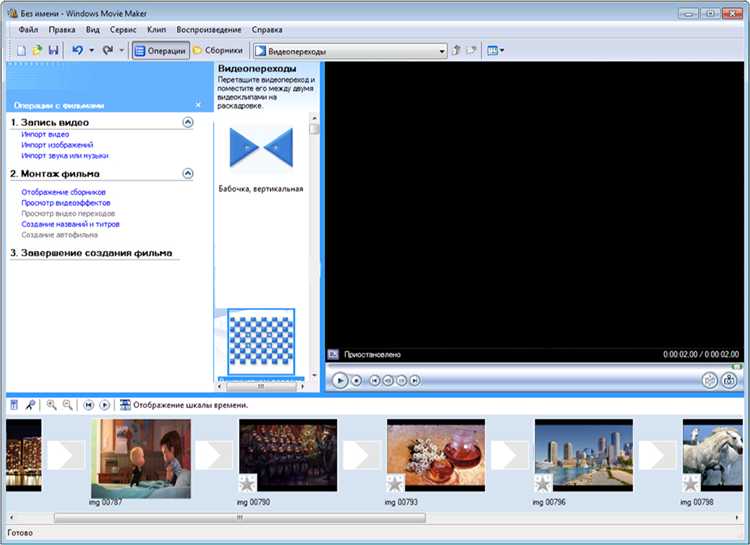Select storyboard clip img 00790
Viewport: 750px width, 545px height.
pyautogui.click(x=288, y=455)
